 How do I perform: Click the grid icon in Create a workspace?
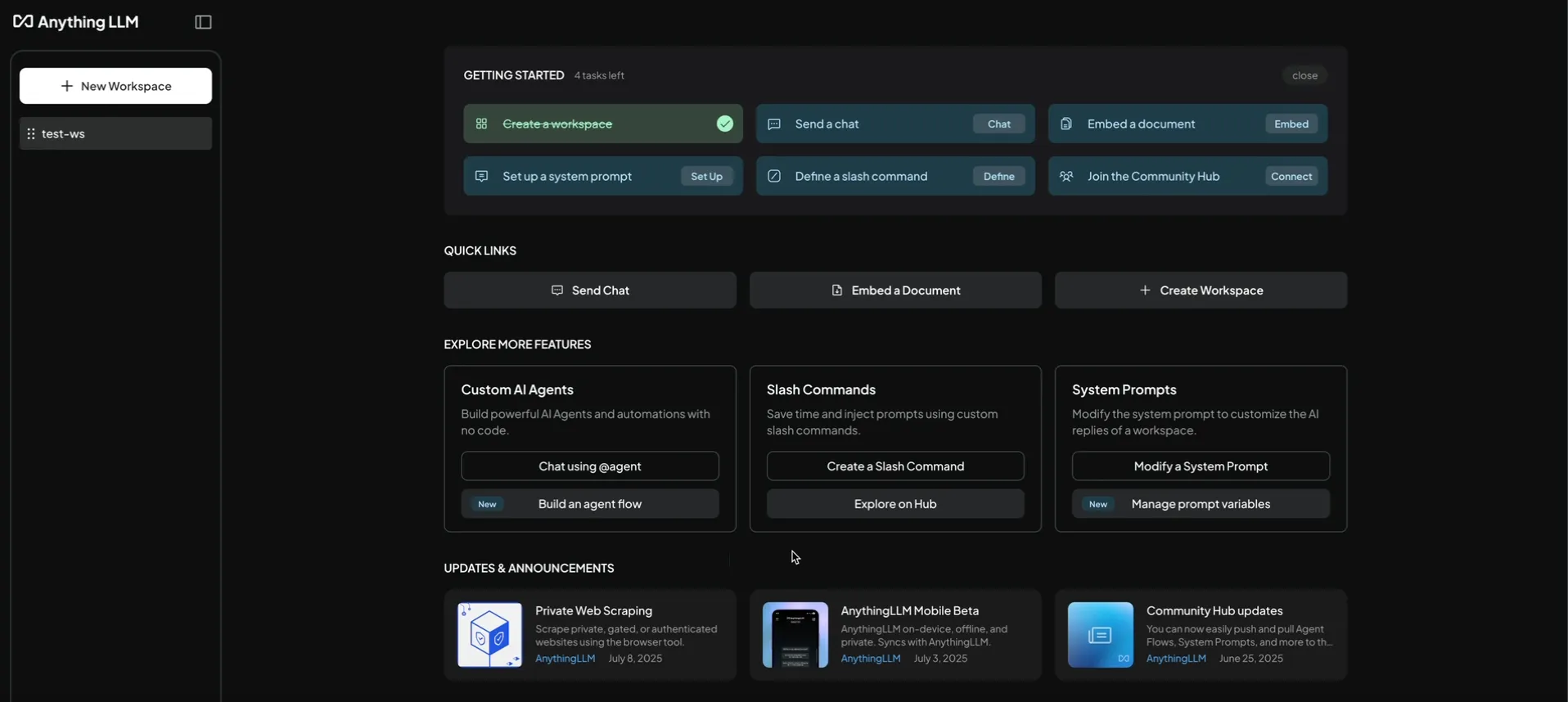(x=482, y=124)
